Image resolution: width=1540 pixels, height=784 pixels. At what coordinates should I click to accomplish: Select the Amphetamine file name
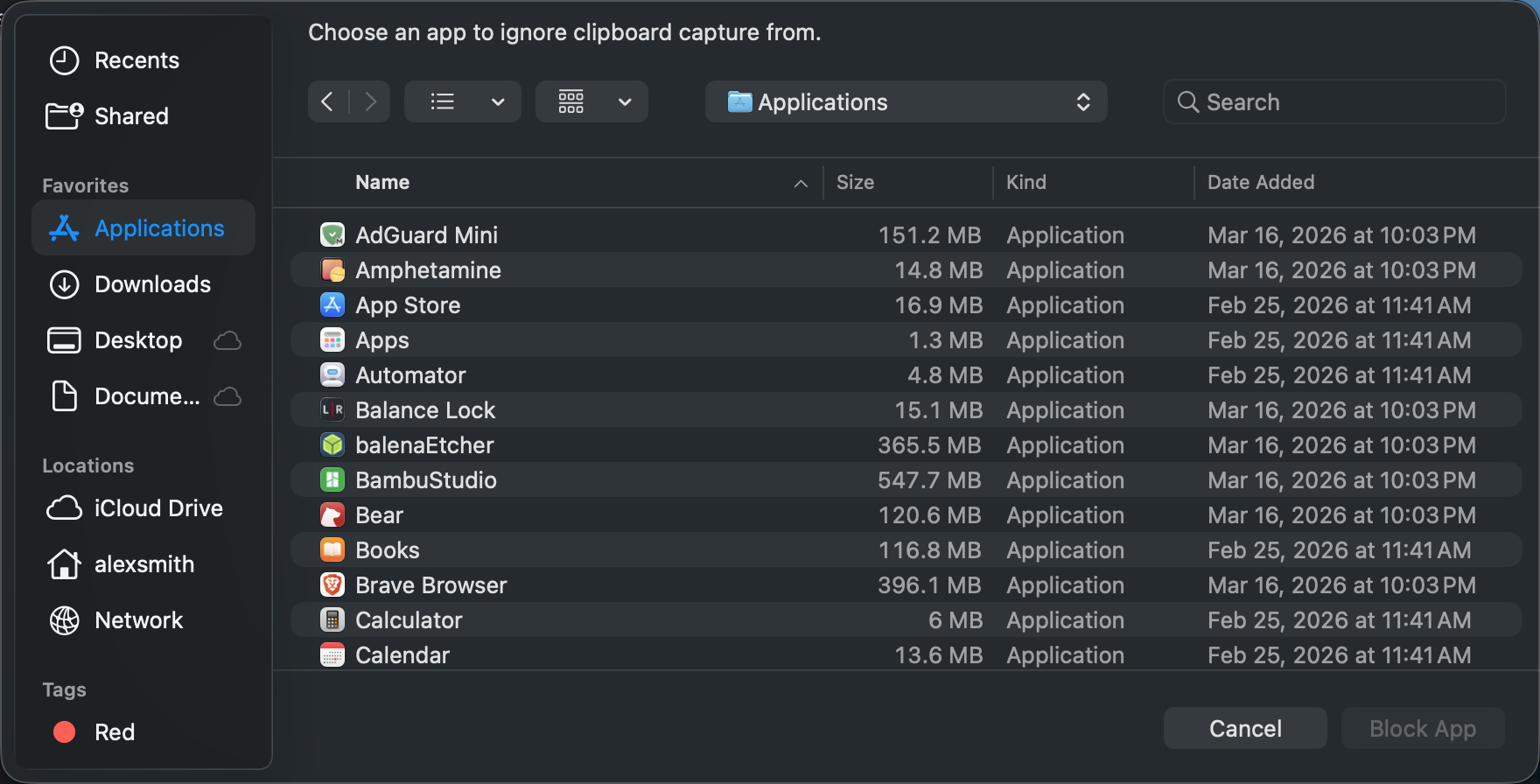pos(428,269)
